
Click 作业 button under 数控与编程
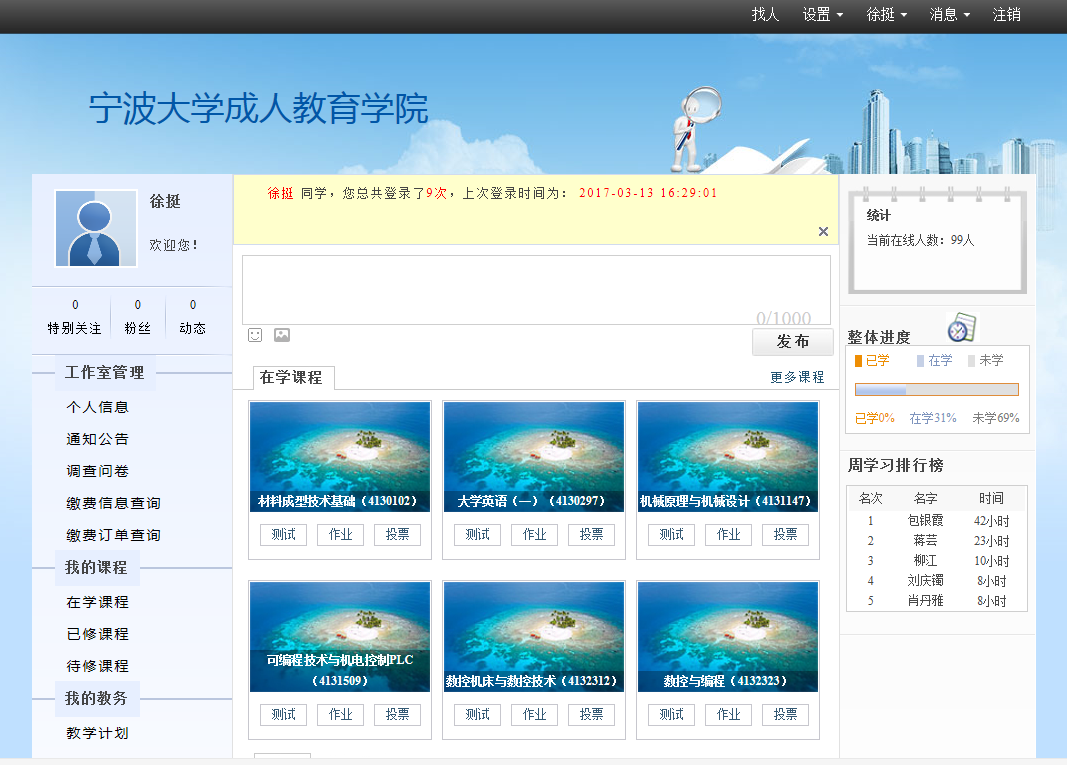click(728, 714)
